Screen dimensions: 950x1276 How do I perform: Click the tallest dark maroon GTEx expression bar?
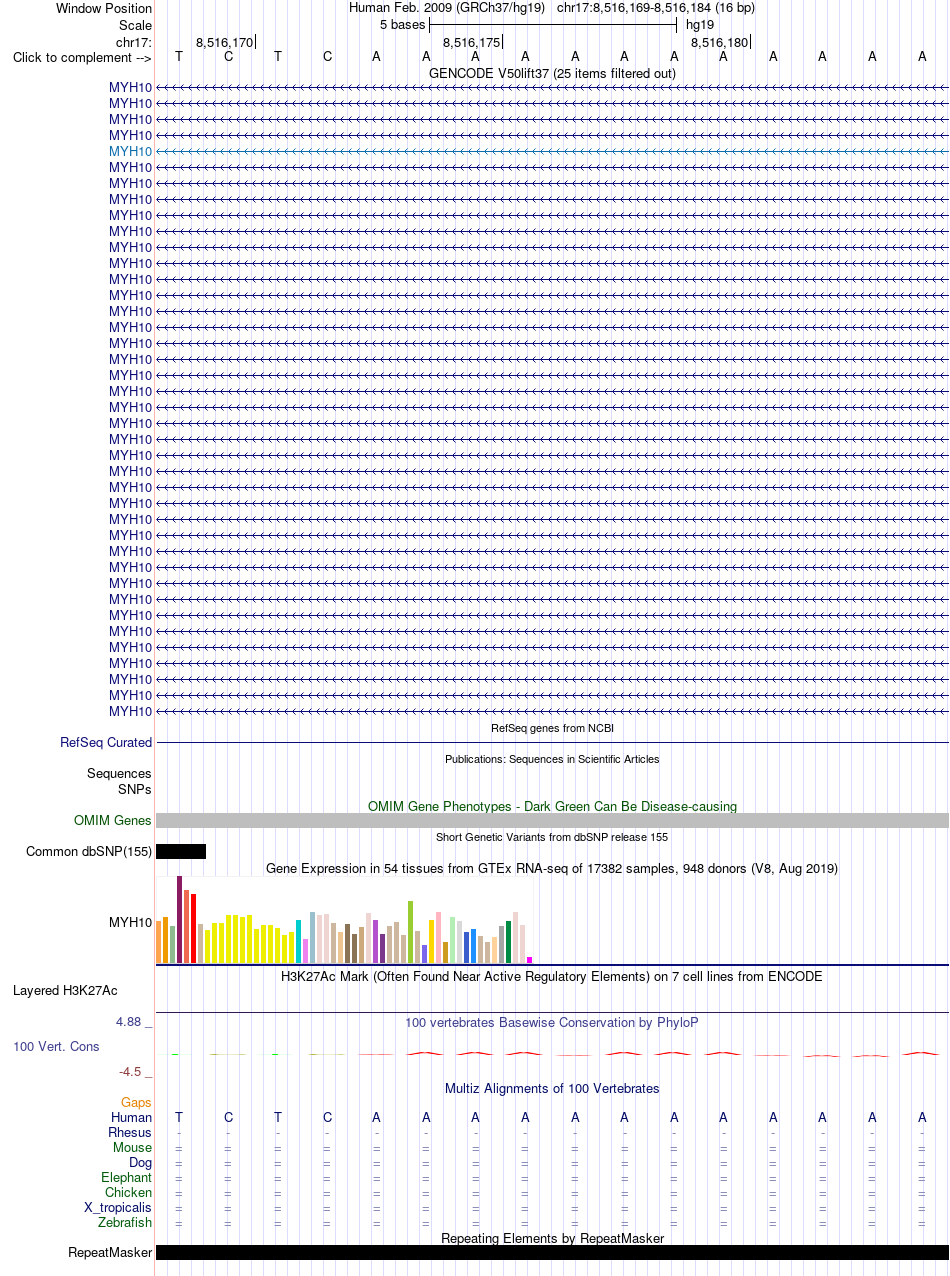(x=179, y=920)
